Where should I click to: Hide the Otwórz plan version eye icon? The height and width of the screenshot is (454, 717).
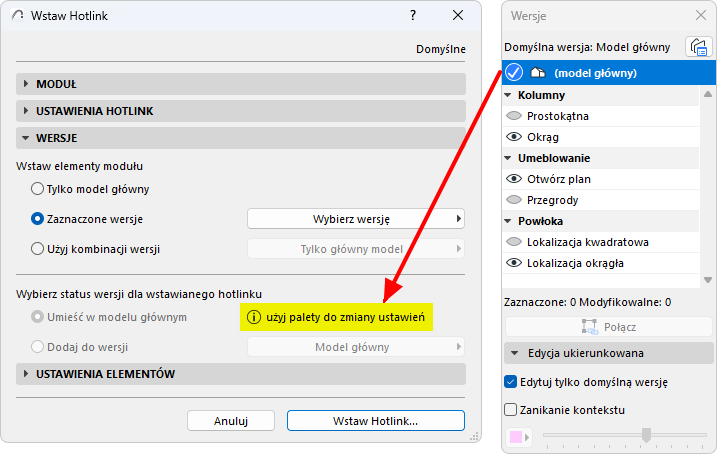515,179
